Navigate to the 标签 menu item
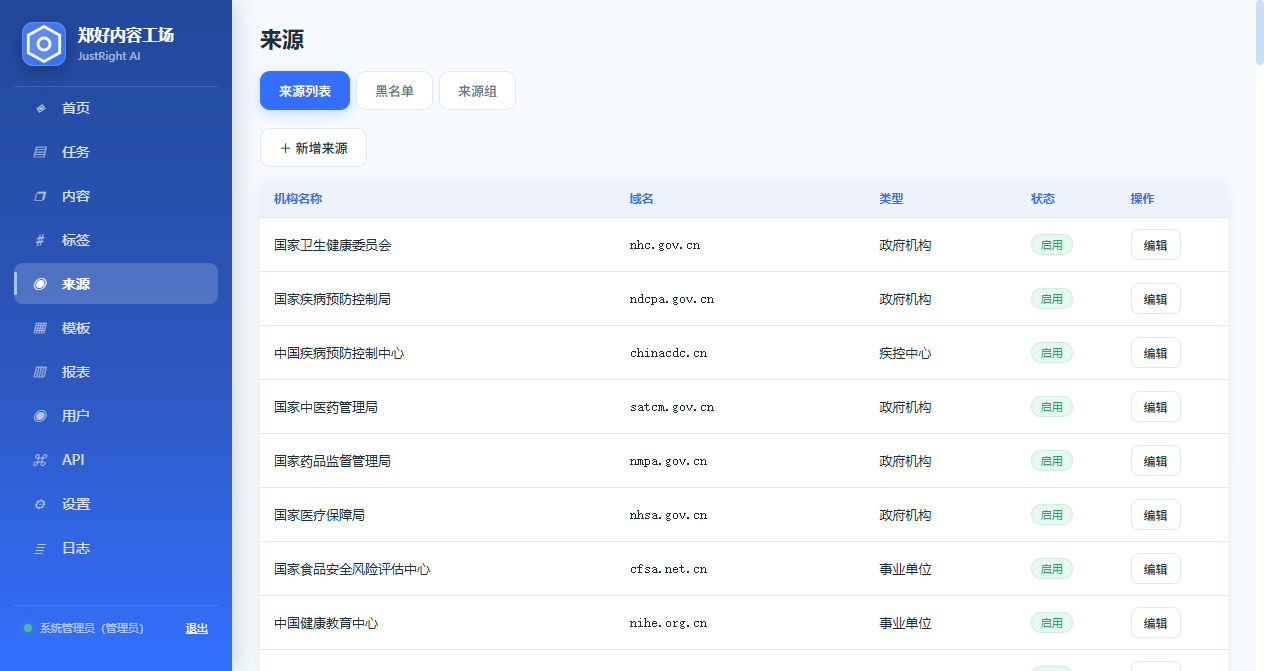 click(116, 240)
